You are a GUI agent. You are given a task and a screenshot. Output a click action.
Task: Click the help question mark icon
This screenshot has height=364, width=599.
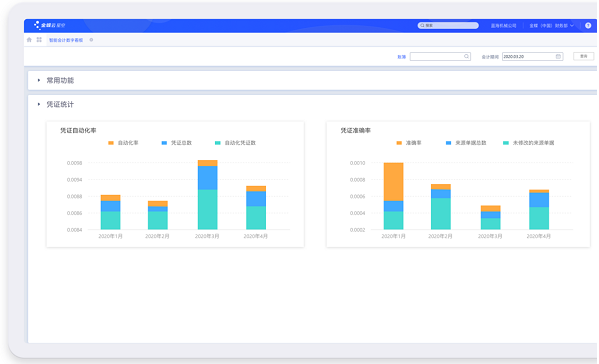[x=588, y=25]
